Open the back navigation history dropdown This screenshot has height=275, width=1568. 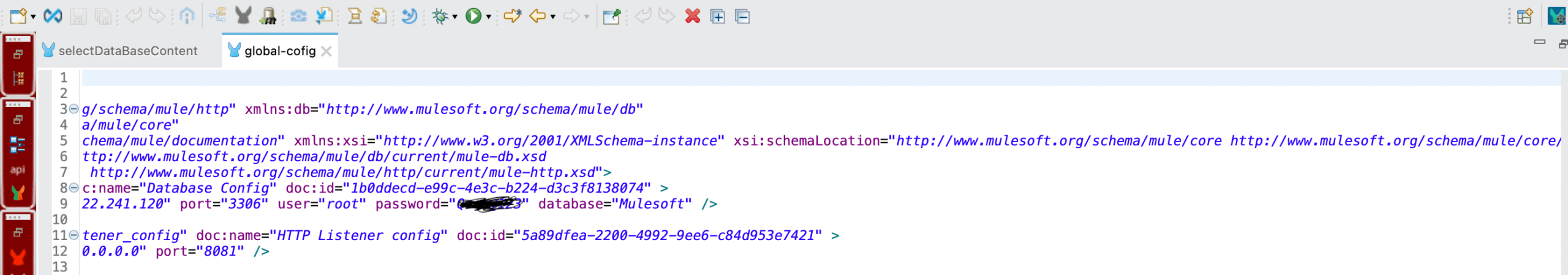552,17
